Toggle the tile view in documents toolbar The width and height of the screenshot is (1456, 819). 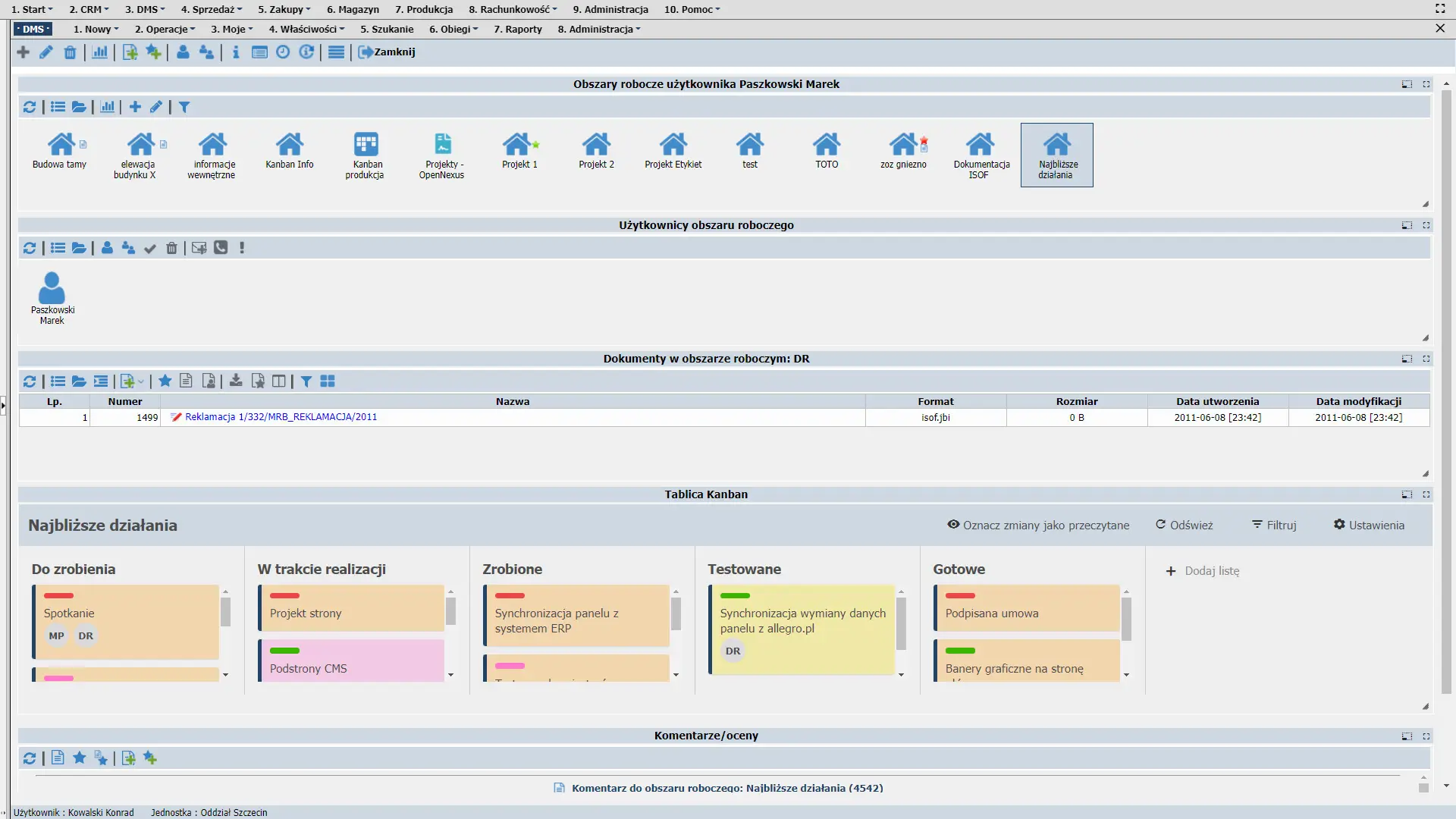(x=328, y=381)
